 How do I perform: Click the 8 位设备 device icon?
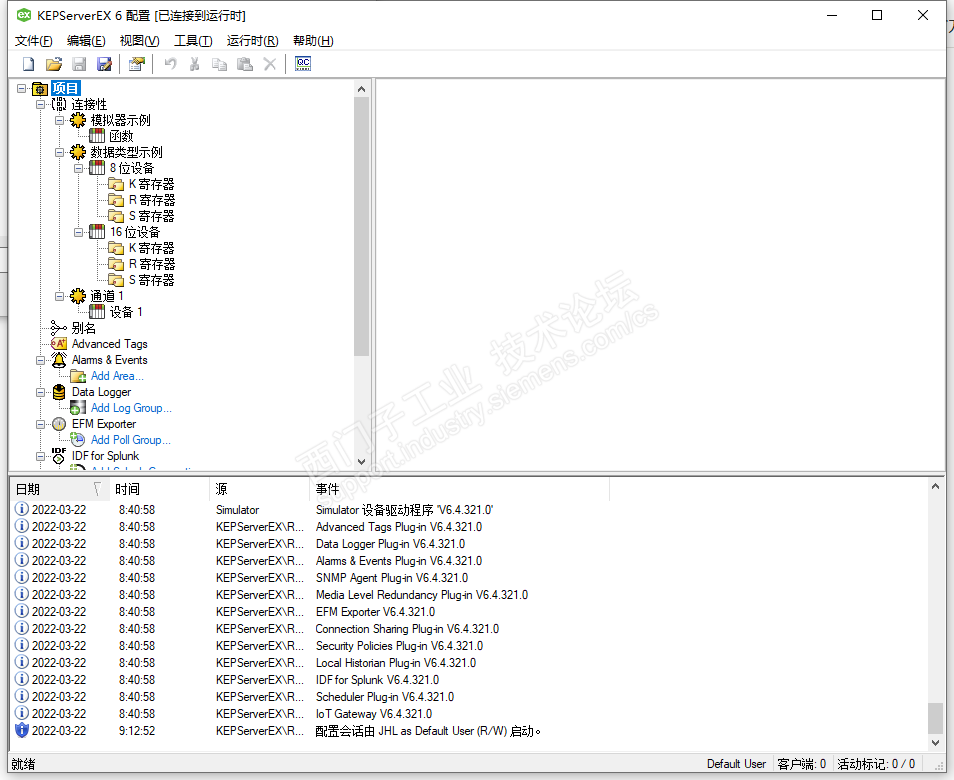click(97, 168)
